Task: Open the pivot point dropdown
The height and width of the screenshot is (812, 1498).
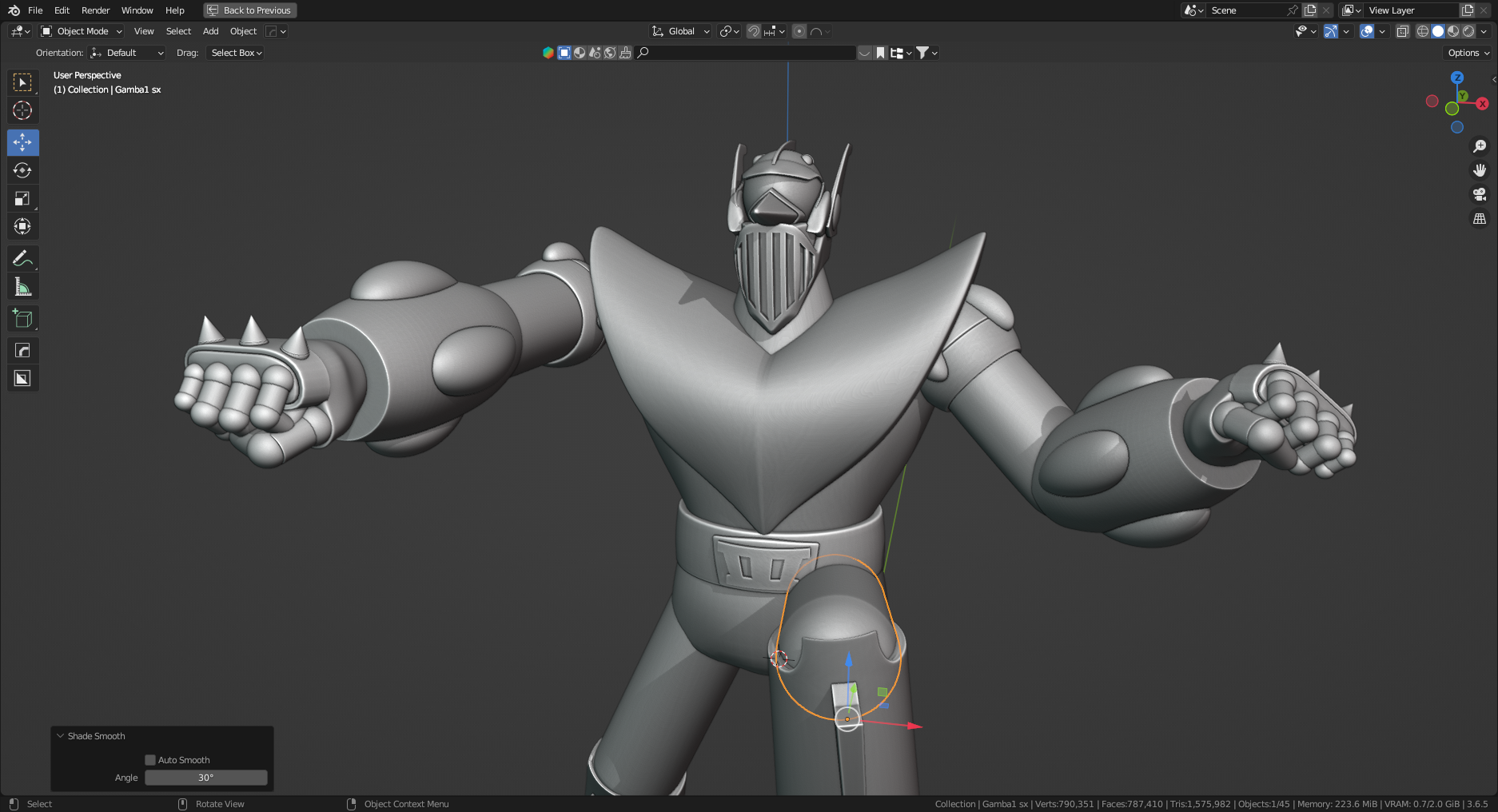Action: 729,31
